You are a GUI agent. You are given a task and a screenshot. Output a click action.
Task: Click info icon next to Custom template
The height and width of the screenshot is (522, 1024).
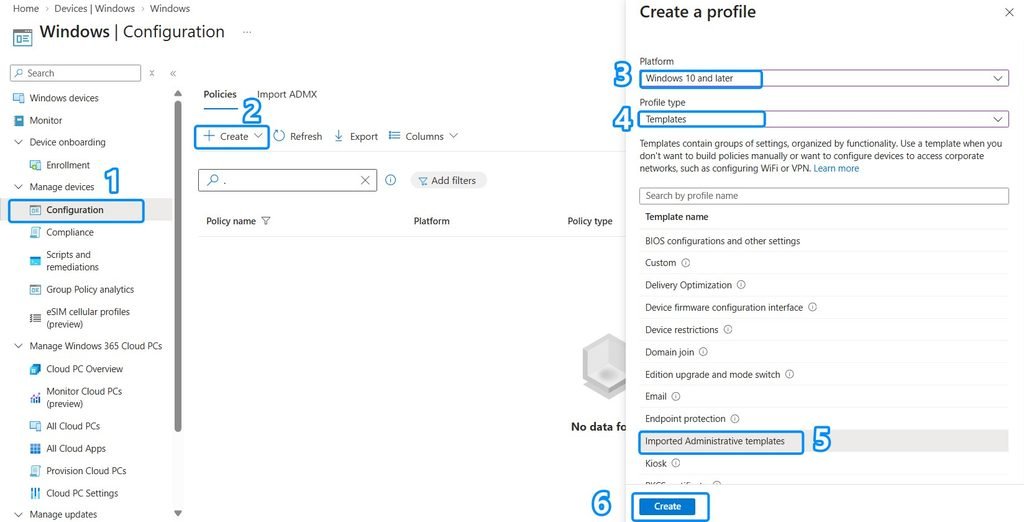[x=686, y=263]
